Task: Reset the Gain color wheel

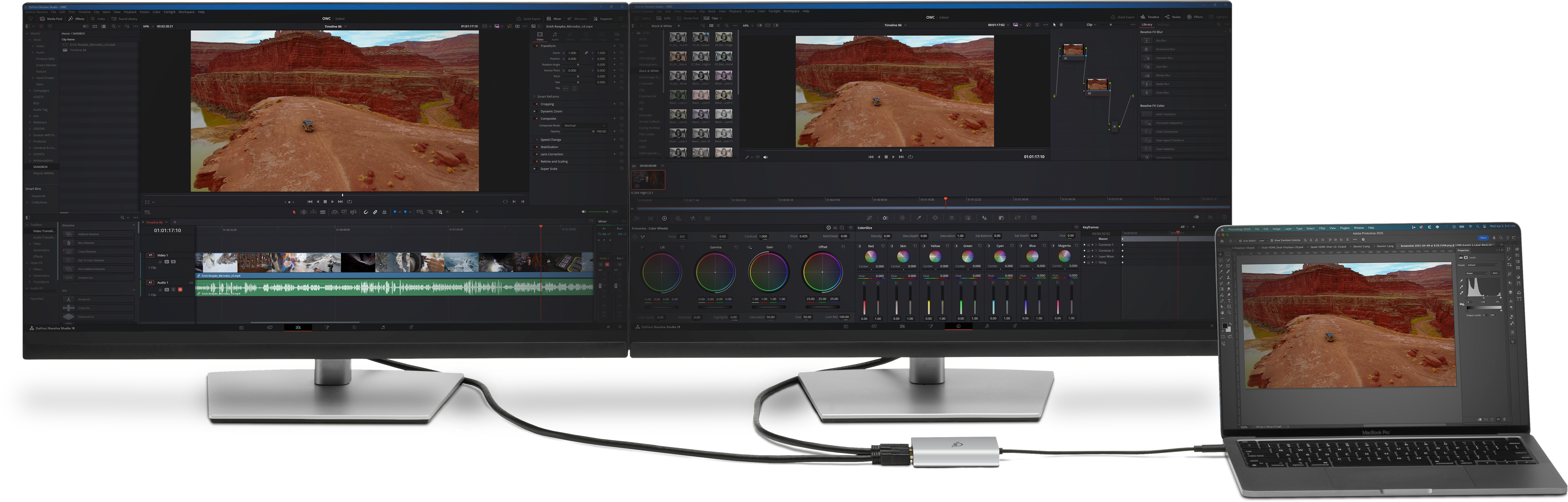Action: coord(789,247)
